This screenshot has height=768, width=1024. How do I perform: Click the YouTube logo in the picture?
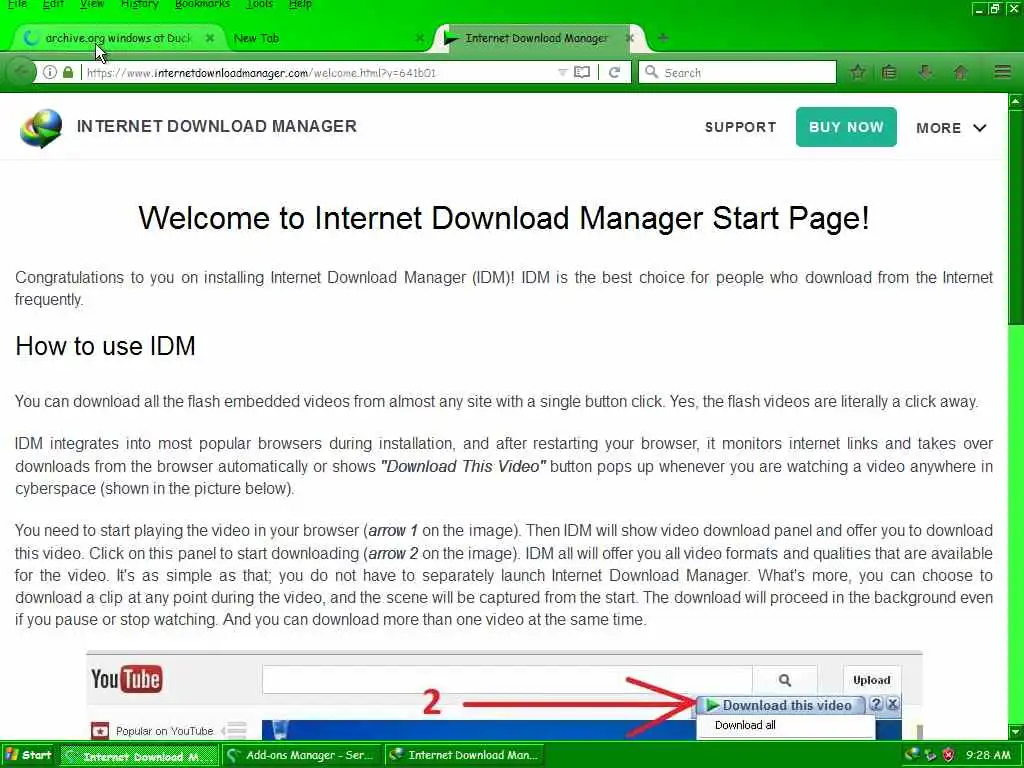click(x=127, y=679)
